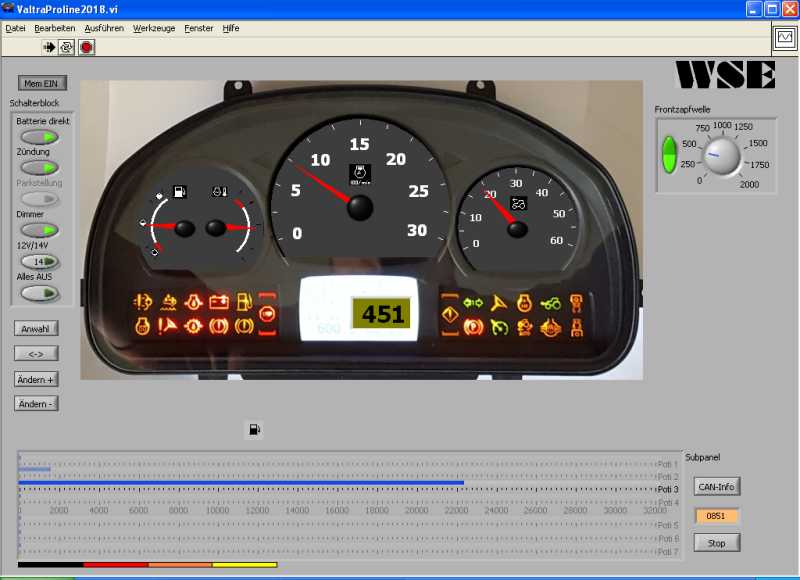
Task: Switch the 12V/14V voltage toggle
Action: coord(40,262)
